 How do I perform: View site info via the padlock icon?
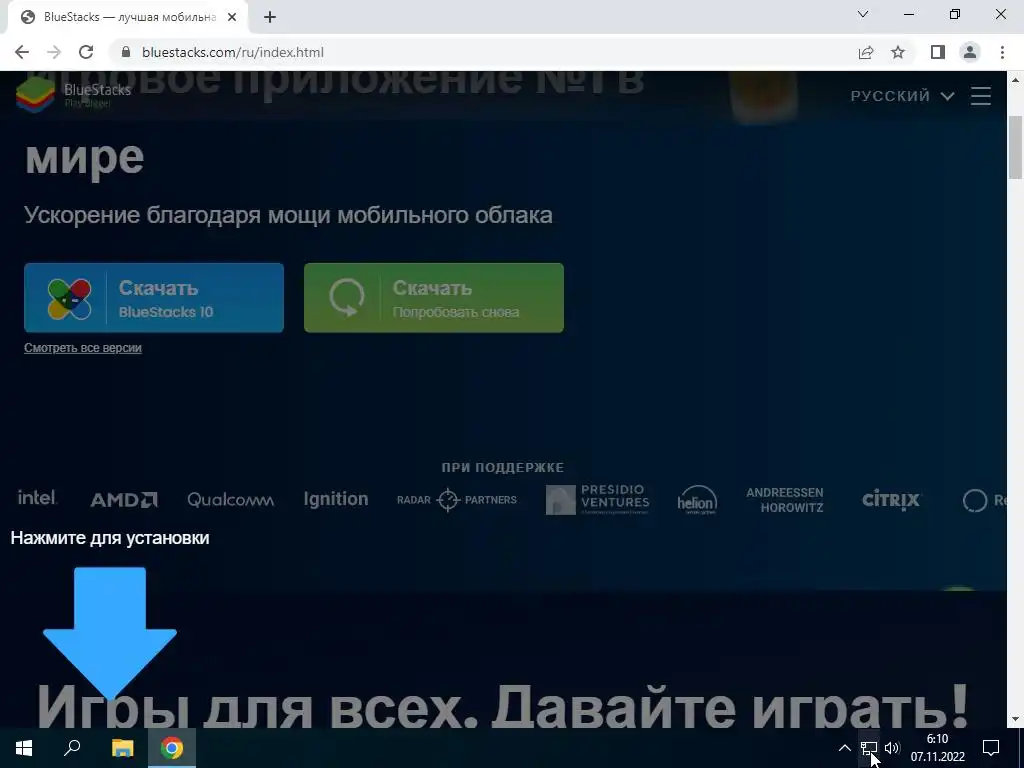click(x=126, y=52)
